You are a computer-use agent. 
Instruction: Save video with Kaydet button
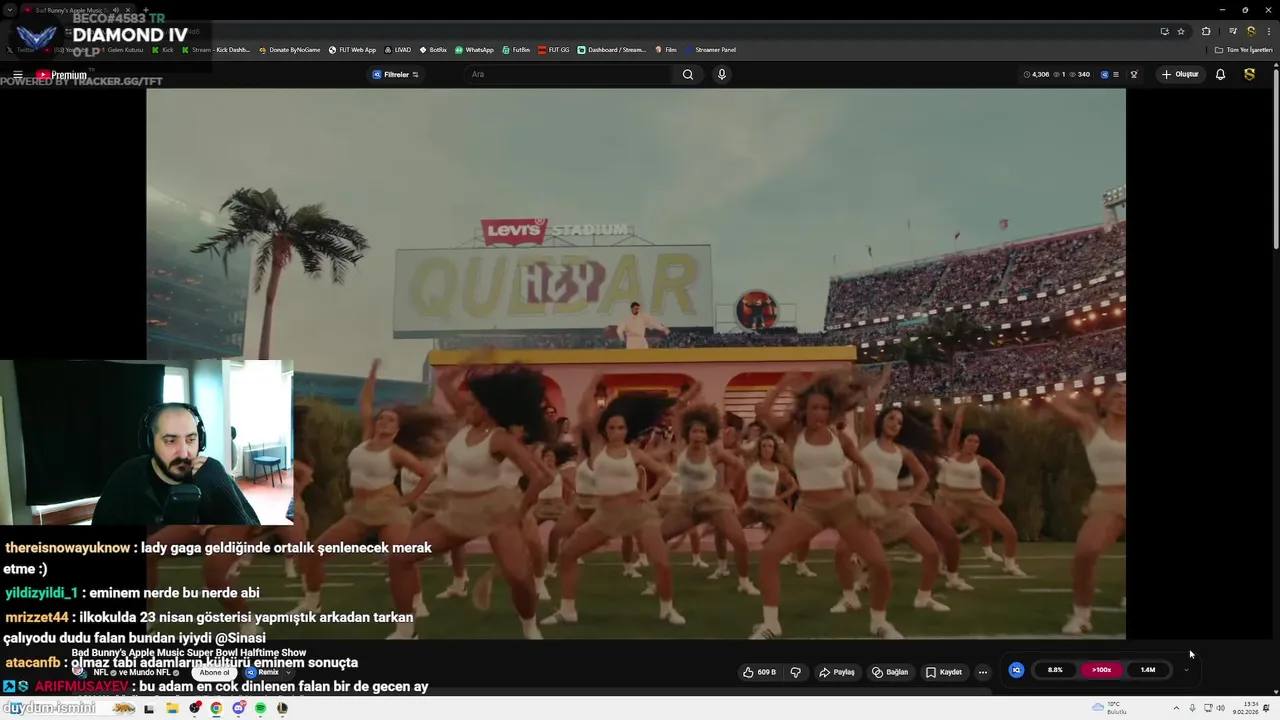click(944, 672)
